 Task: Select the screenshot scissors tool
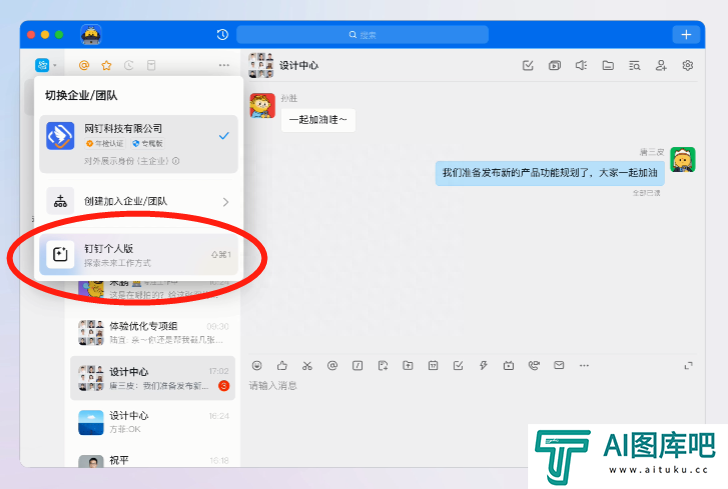tap(307, 366)
